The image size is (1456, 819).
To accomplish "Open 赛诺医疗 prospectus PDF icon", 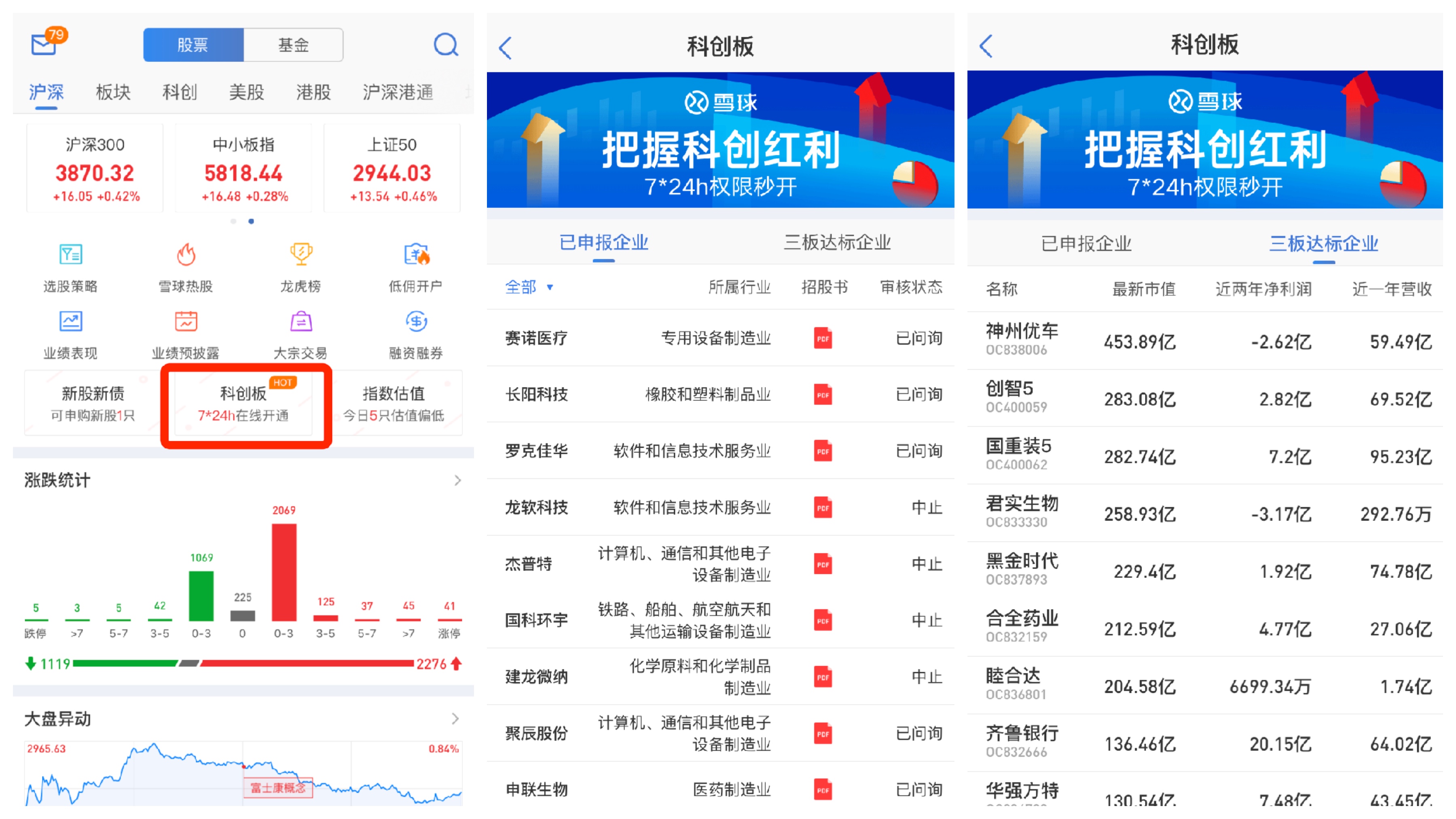I will tap(823, 338).
